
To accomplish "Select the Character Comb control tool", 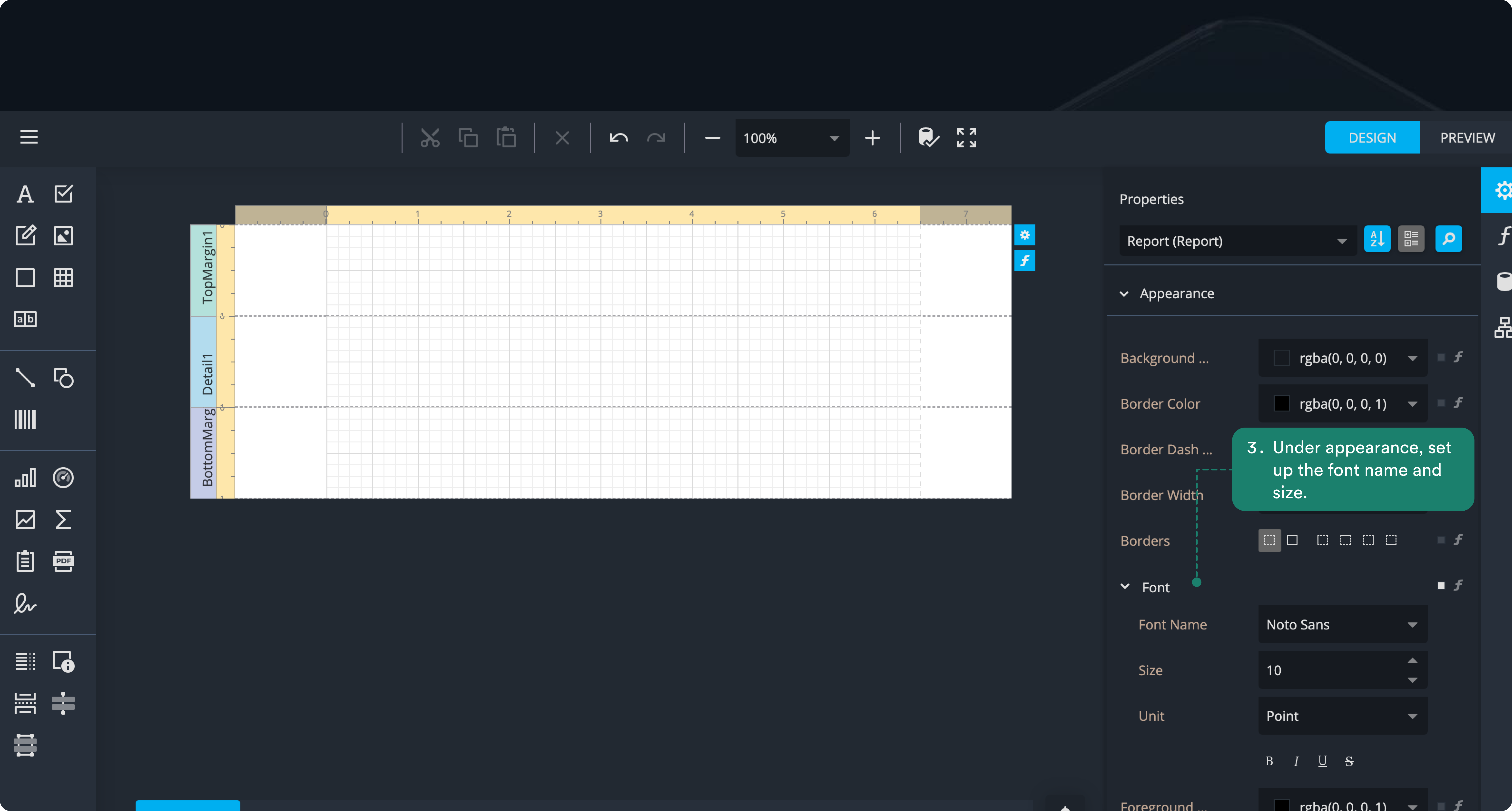I will point(25,319).
